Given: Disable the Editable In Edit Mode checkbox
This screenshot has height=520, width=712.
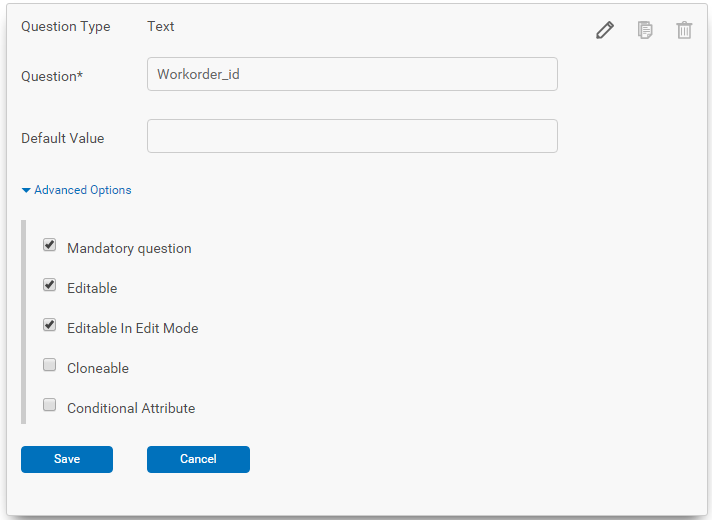Looking at the screenshot, I should pyautogui.click(x=49, y=325).
